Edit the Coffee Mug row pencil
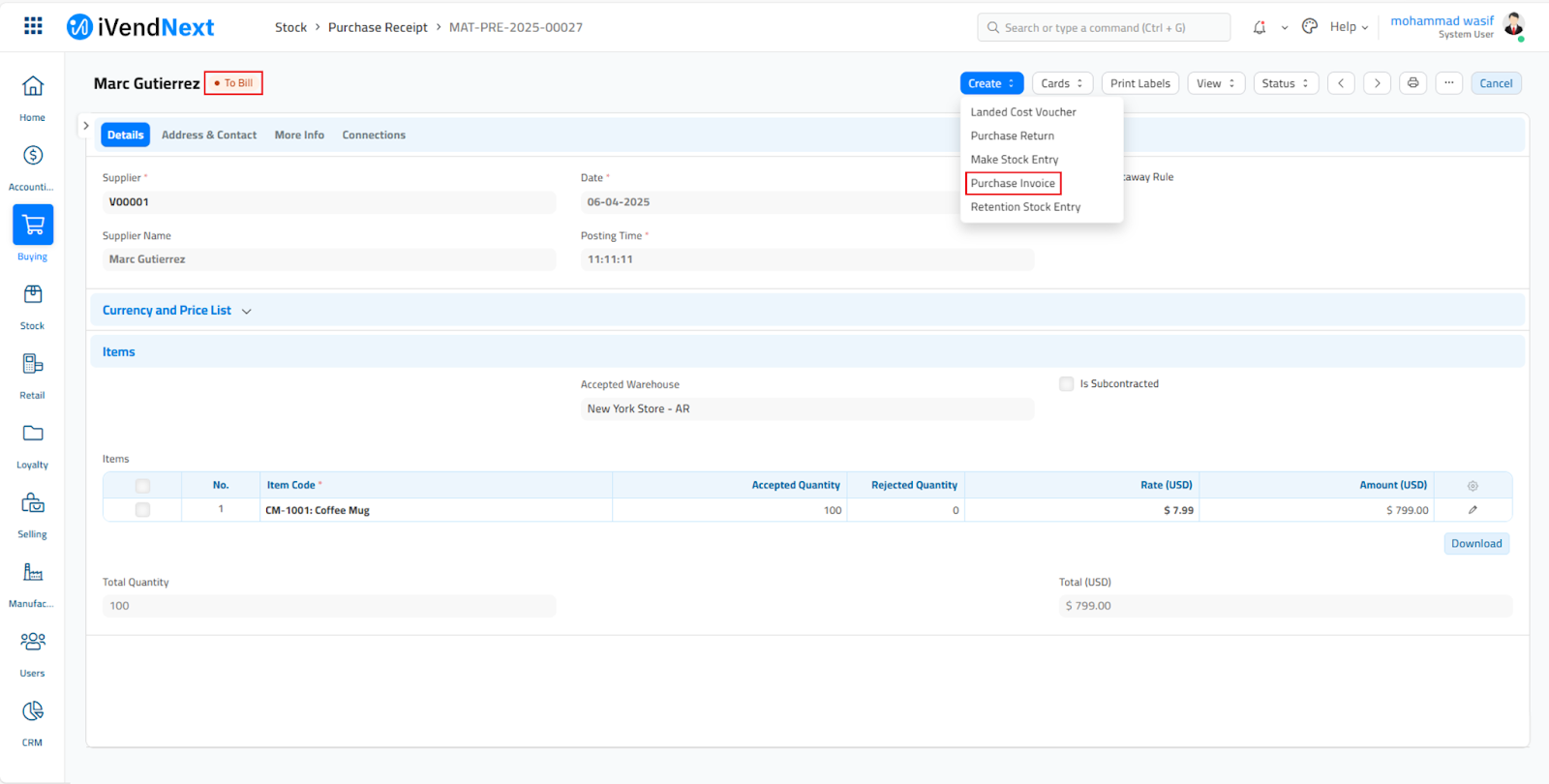Viewport: 1549px width, 784px height. tap(1473, 510)
